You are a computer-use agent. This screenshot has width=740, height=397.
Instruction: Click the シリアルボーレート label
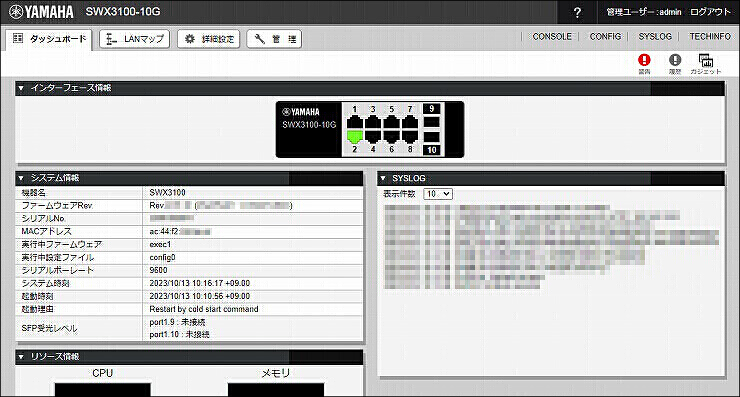[58, 270]
